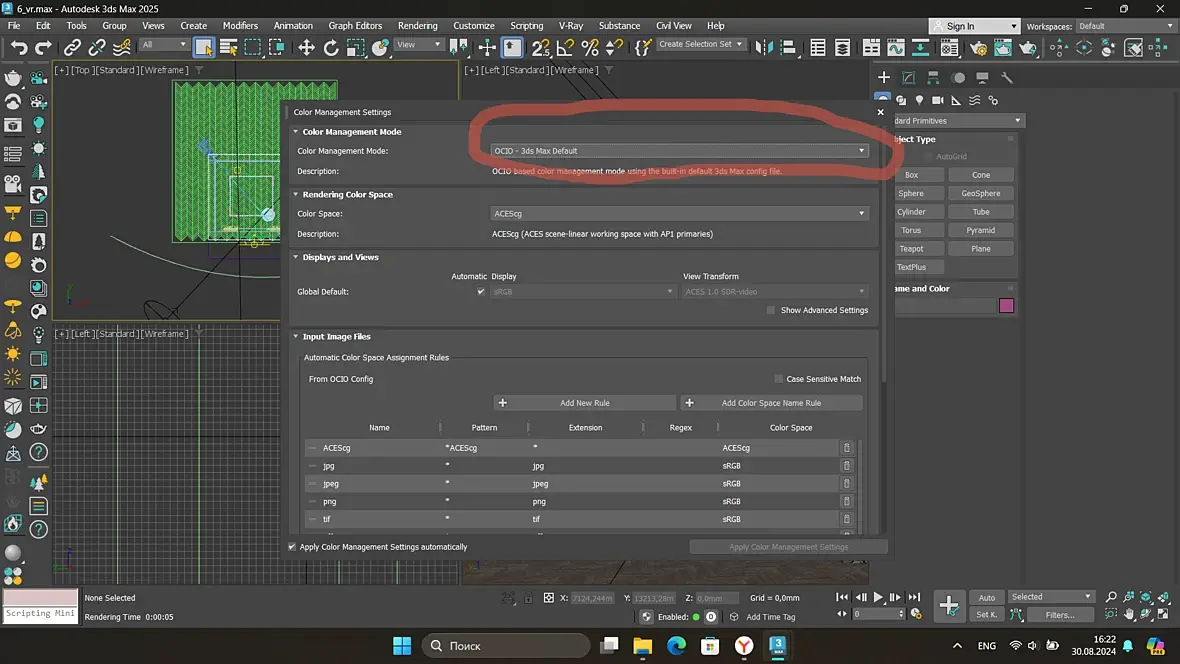Toggle Case Sensitive Match checkbox
This screenshot has height=664, width=1180.
[x=778, y=379]
